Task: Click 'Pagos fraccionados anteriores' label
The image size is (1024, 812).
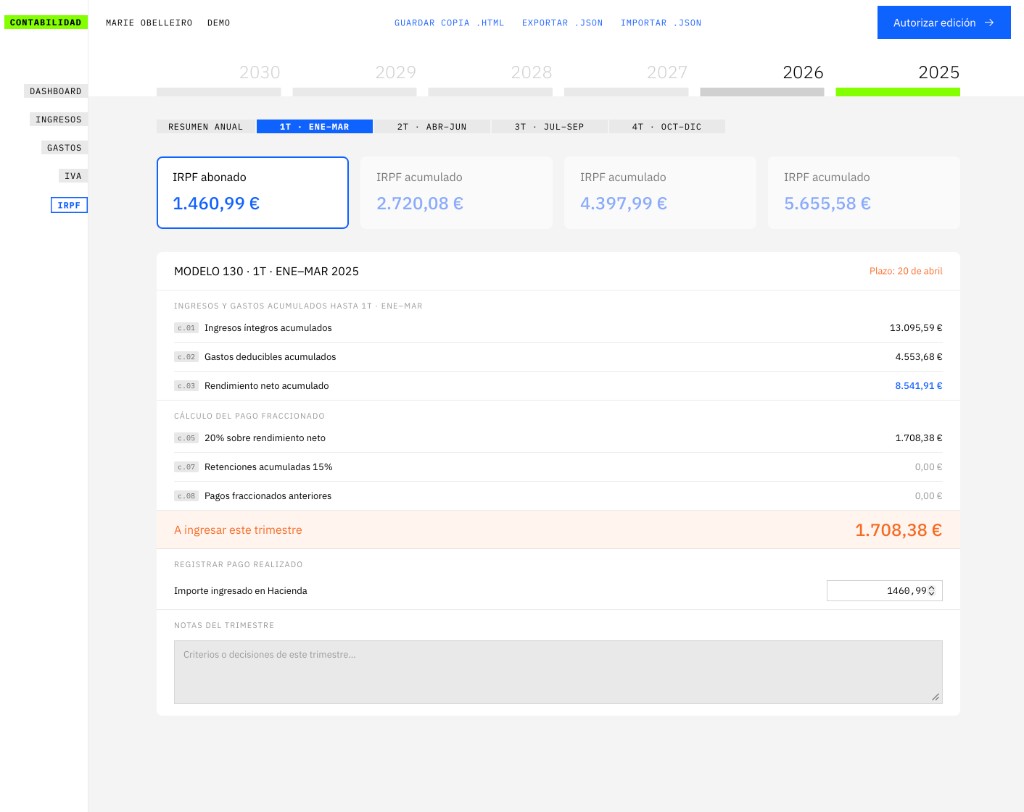Action: [268, 496]
